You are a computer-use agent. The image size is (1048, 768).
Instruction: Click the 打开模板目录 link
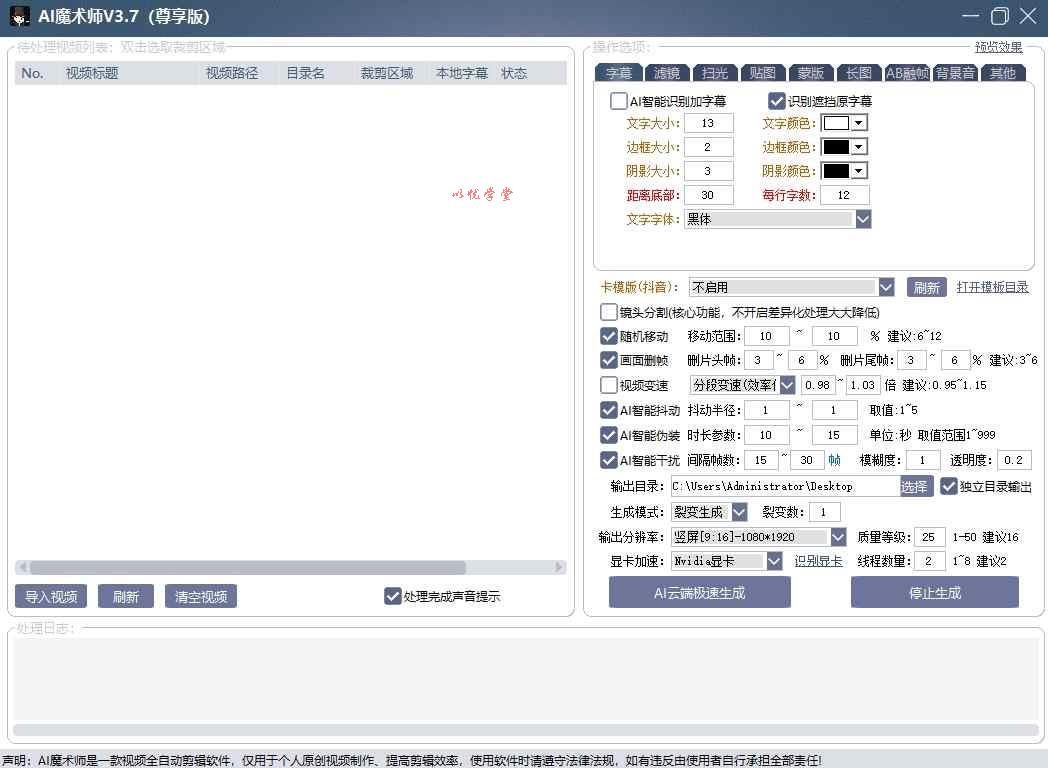(x=992, y=287)
